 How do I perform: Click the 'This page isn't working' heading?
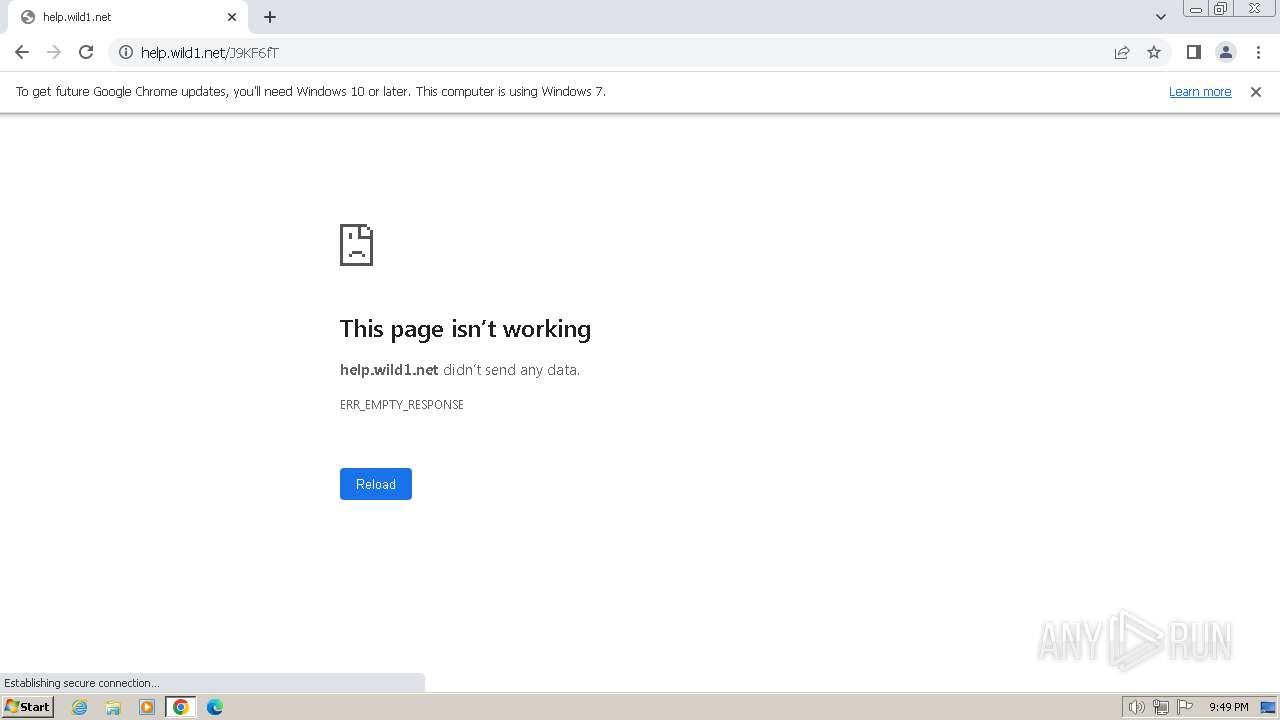click(x=465, y=329)
